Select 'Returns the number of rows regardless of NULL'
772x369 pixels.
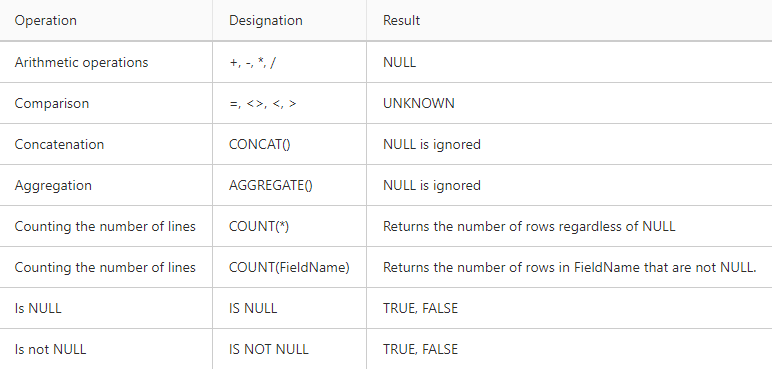point(529,226)
